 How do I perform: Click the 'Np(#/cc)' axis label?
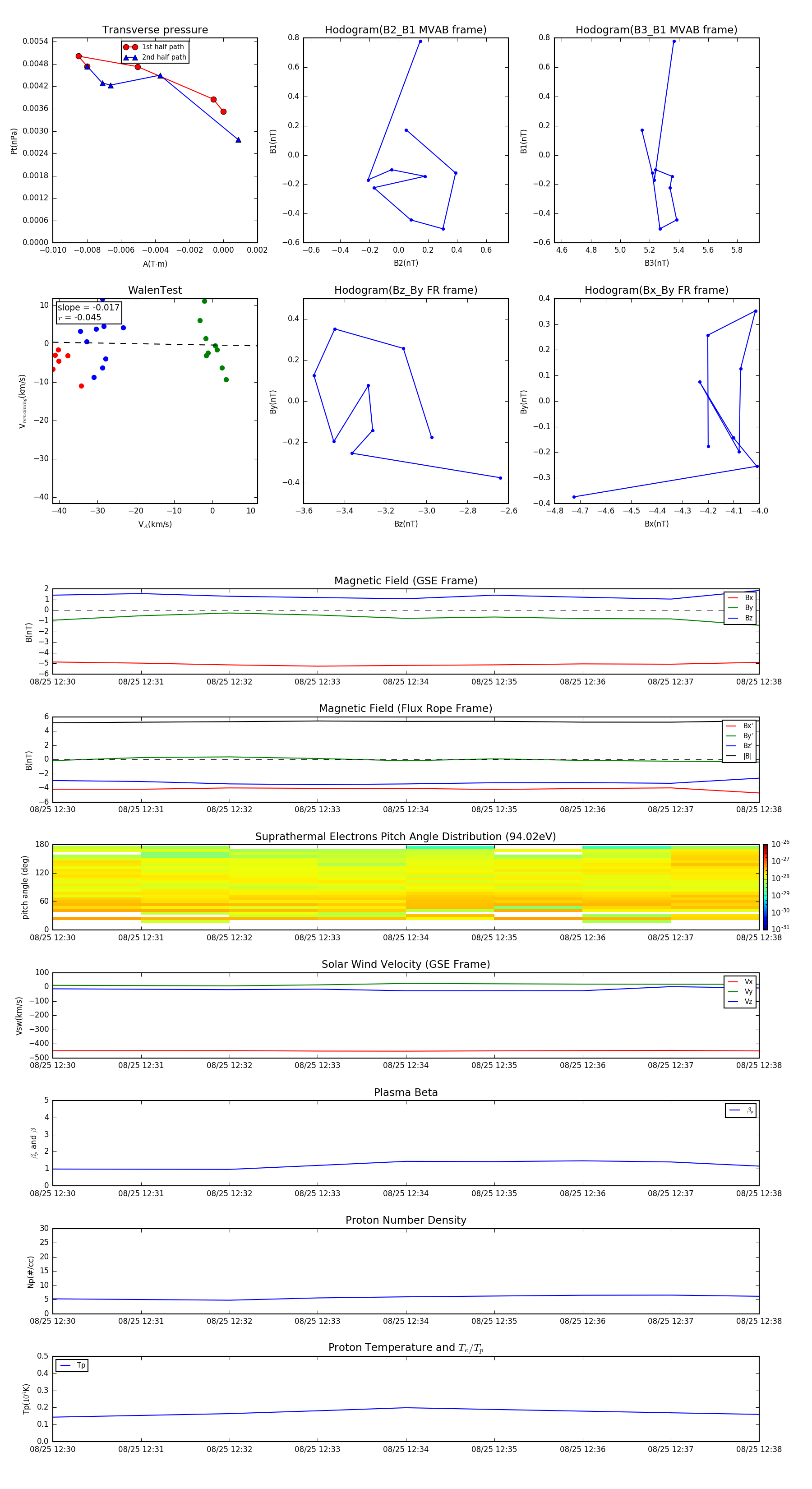pyautogui.click(x=31, y=1272)
